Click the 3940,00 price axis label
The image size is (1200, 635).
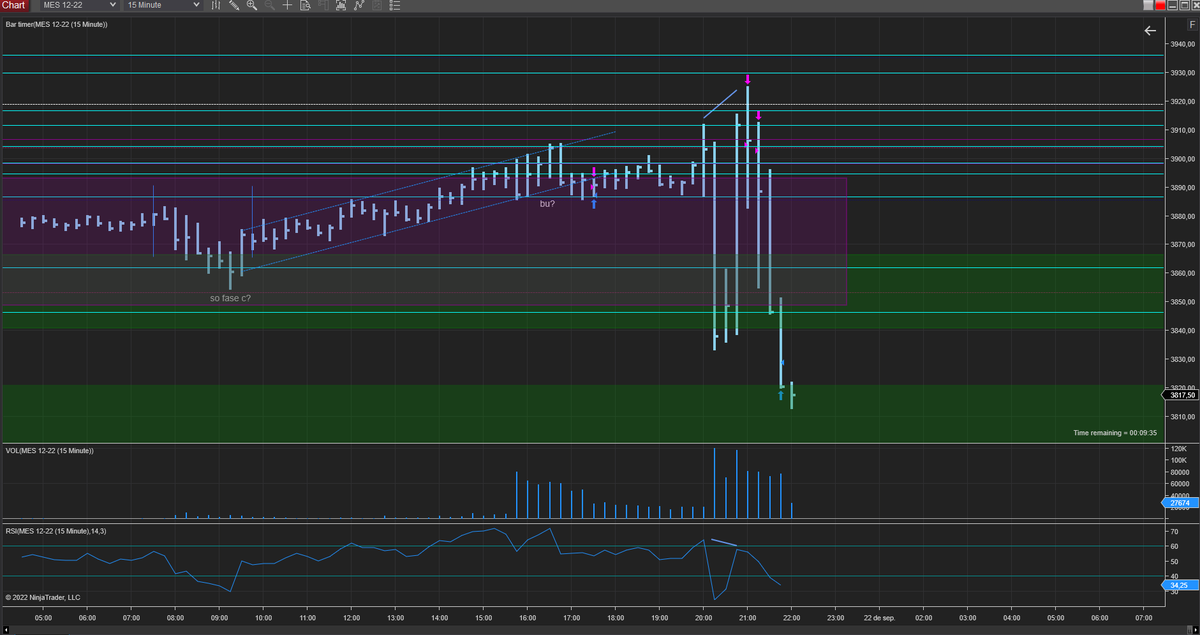[1183, 45]
